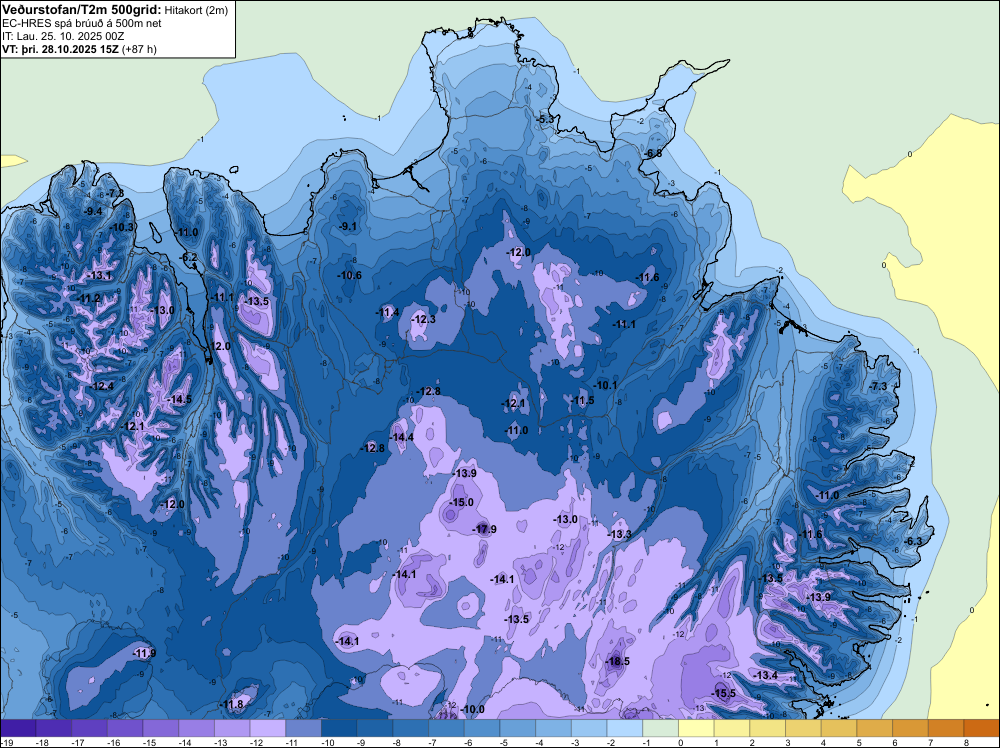Viewport: 1000px width, 748px height.
Task: Click the -15.0 temperature label
Action: (x=461, y=502)
